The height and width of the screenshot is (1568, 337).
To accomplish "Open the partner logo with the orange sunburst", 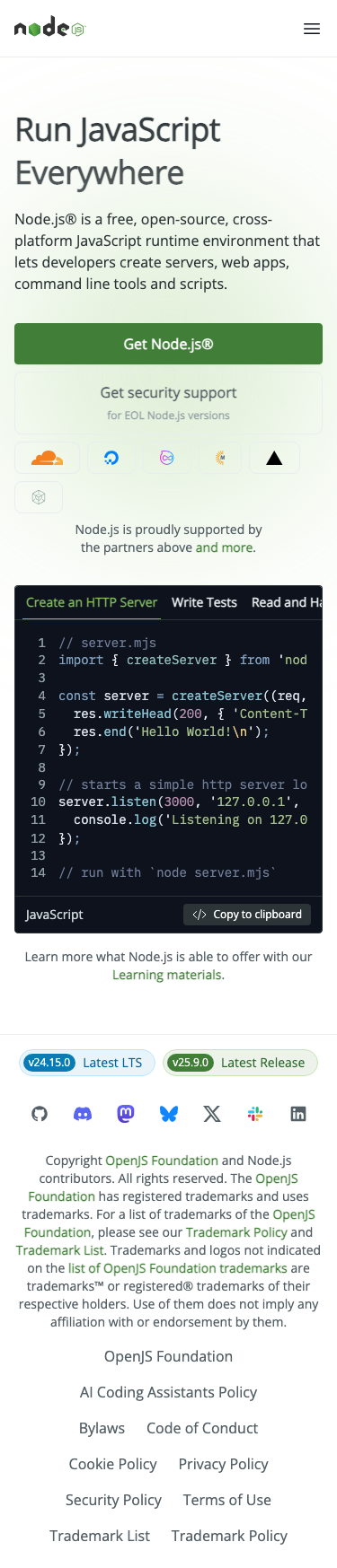I will coord(220,458).
